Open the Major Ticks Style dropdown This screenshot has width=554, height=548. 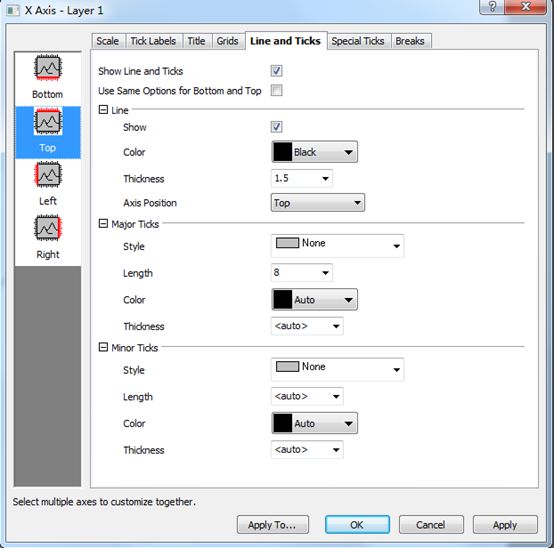[337, 245]
